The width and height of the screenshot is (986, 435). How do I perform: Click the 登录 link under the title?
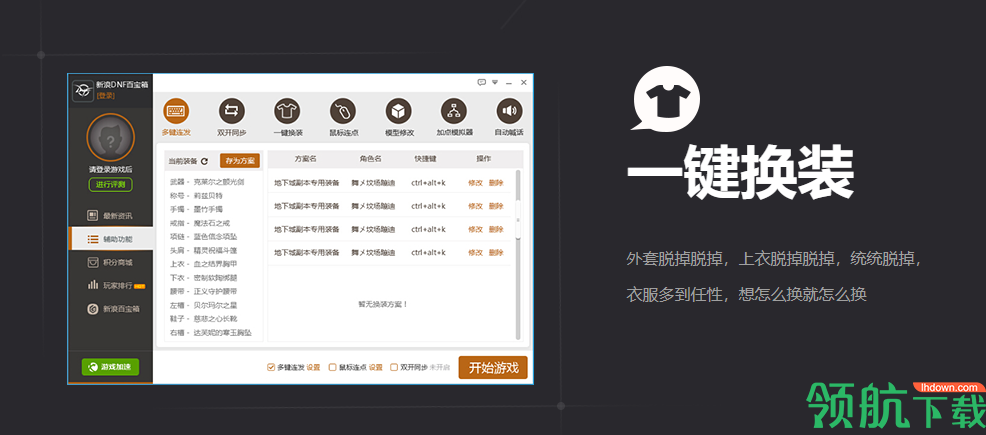pyautogui.click(x=106, y=96)
